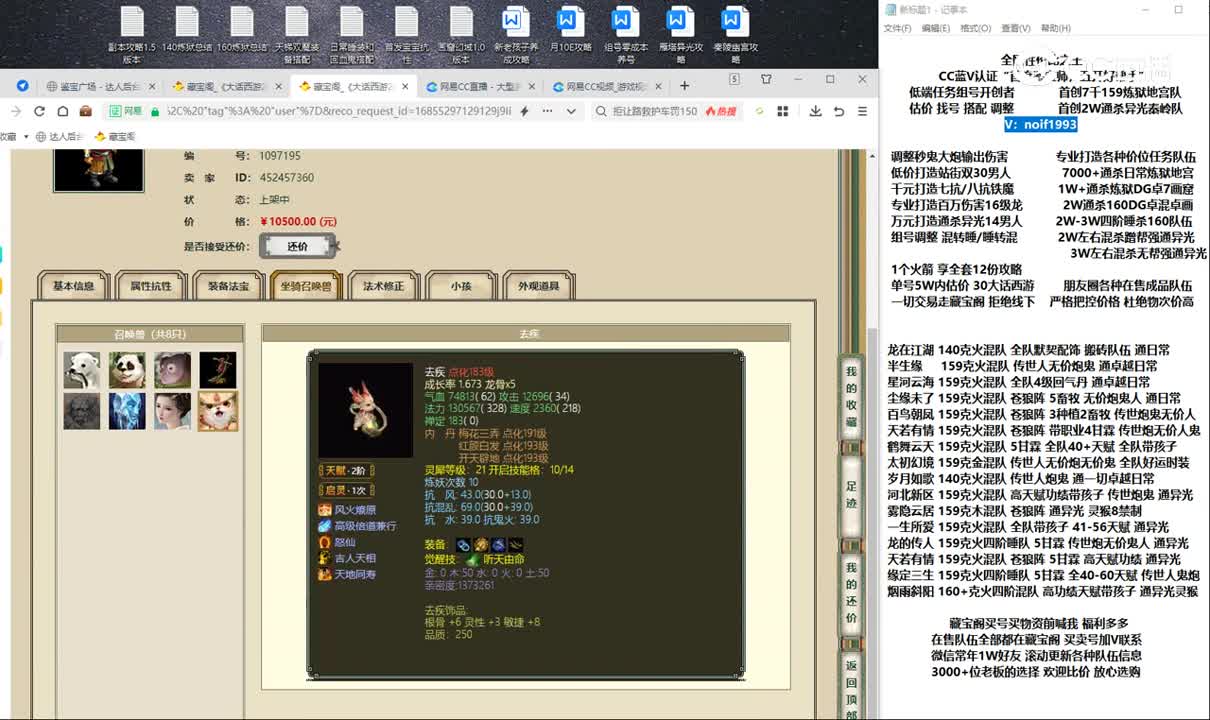Select the polar bear summon pet thumbnail
This screenshot has height=720, width=1210.
(x=82, y=370)
